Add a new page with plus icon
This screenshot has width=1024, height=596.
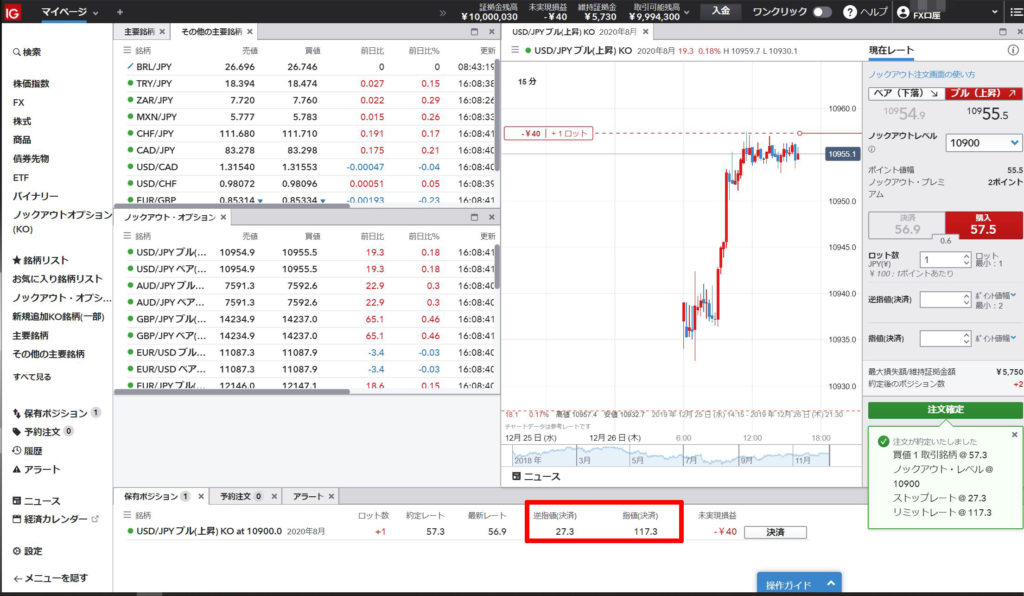coord(120,12)
